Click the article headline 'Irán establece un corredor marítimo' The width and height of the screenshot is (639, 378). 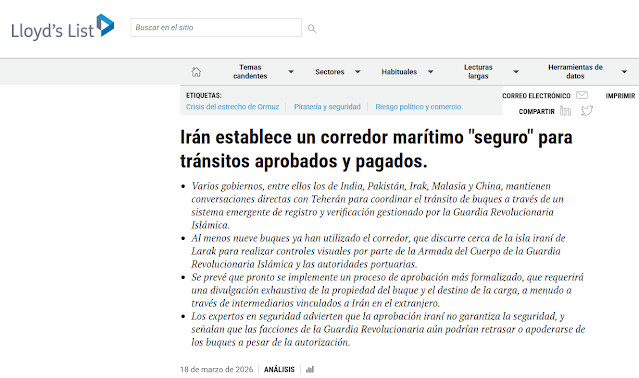[x=376, y=149]
